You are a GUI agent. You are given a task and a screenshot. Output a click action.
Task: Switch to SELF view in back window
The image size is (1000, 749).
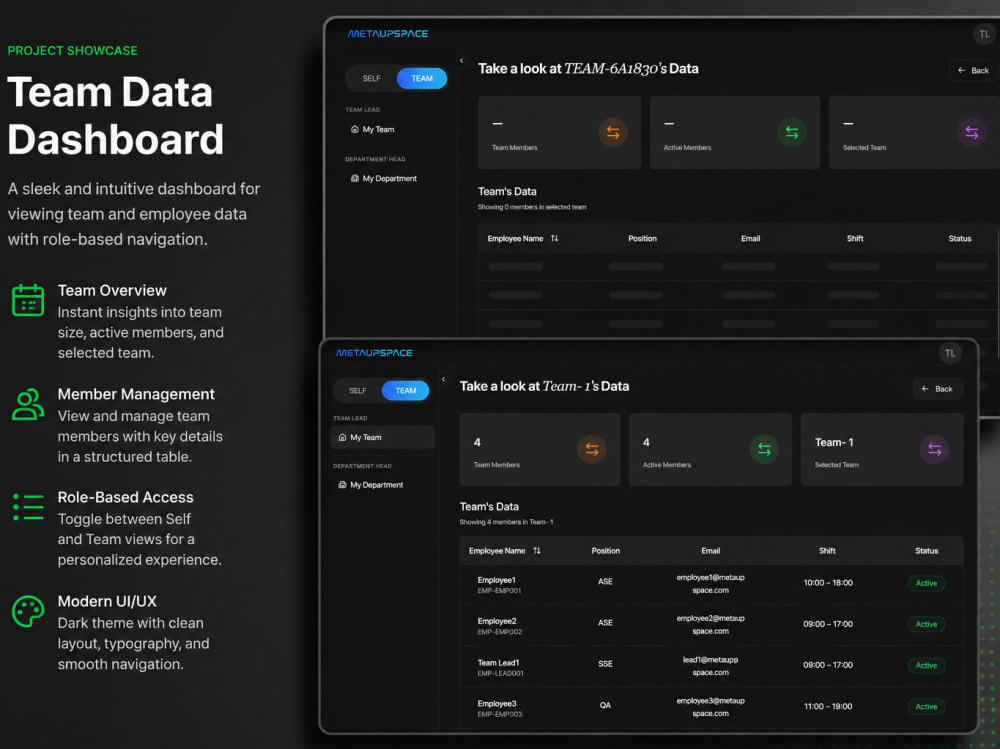[x=371, y=78]
